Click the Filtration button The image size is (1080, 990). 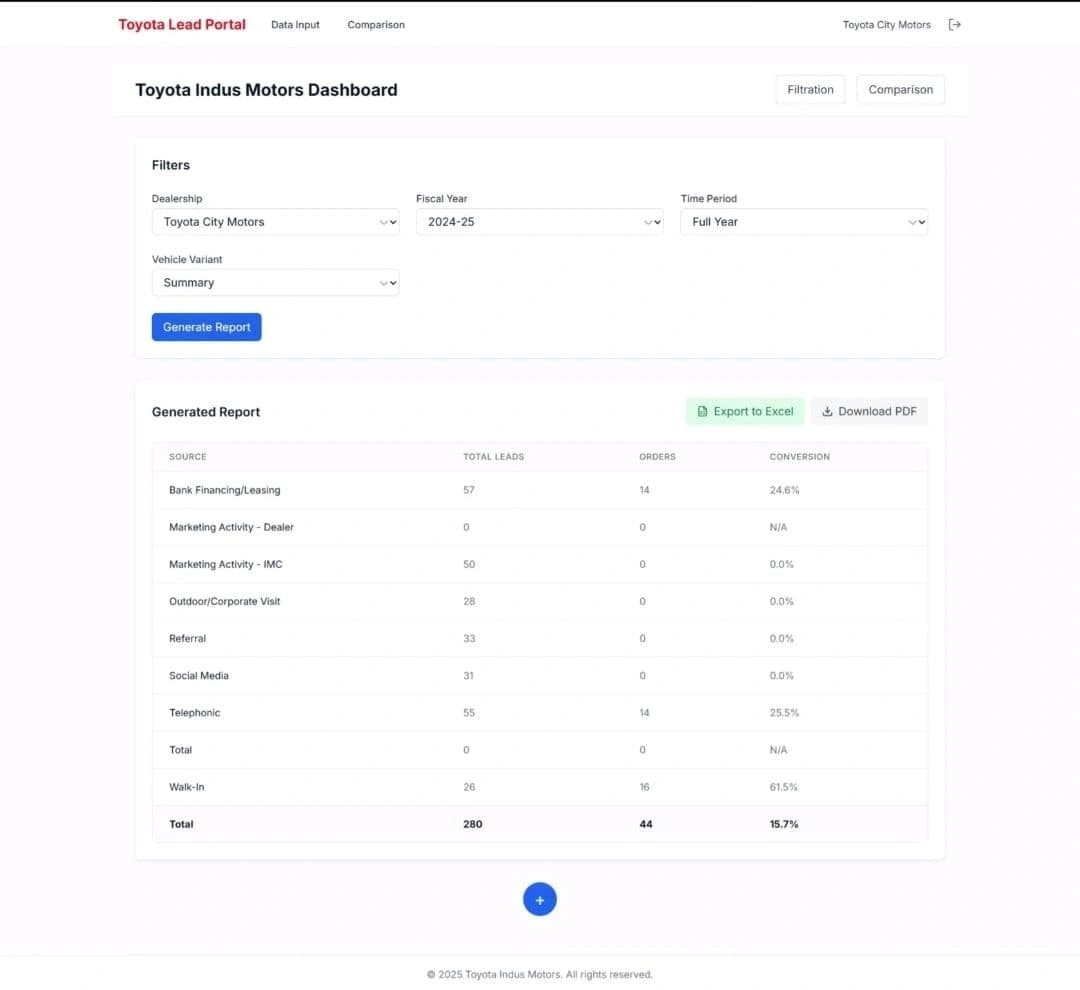(x=810, y=89)
